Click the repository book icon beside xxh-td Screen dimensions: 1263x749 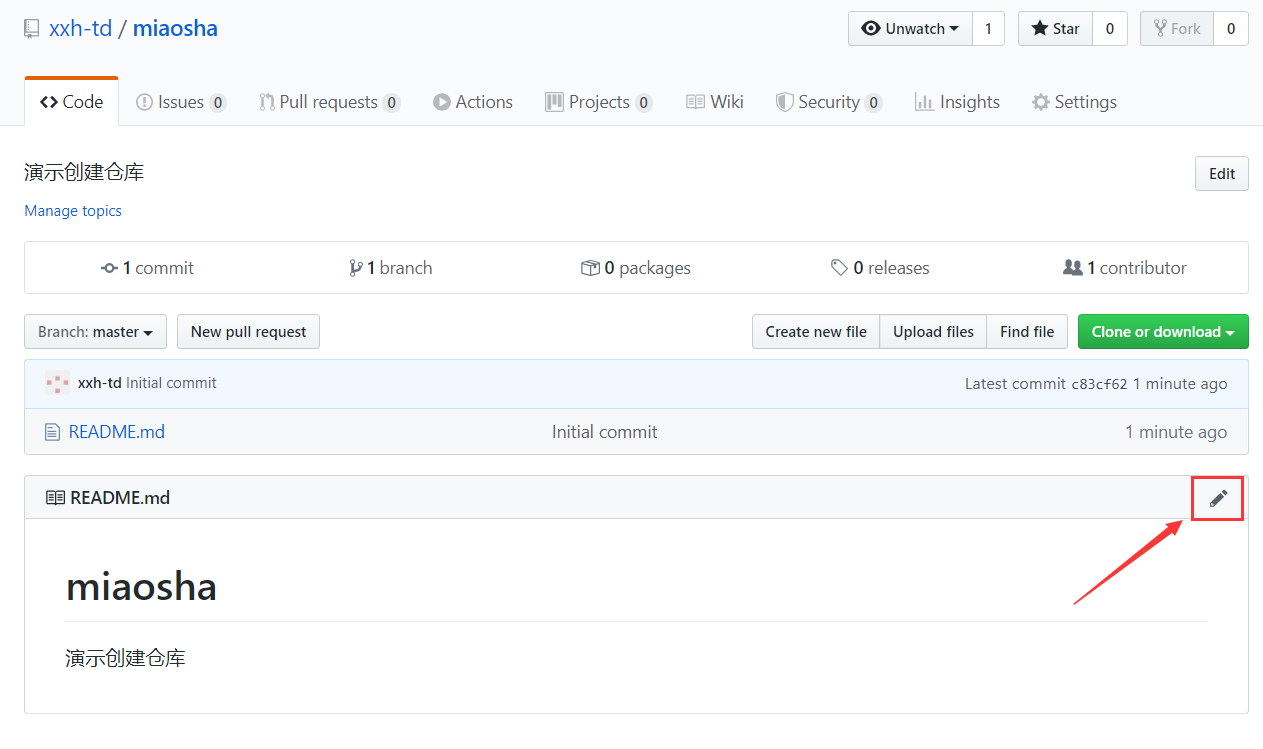[x=32, y=29]
